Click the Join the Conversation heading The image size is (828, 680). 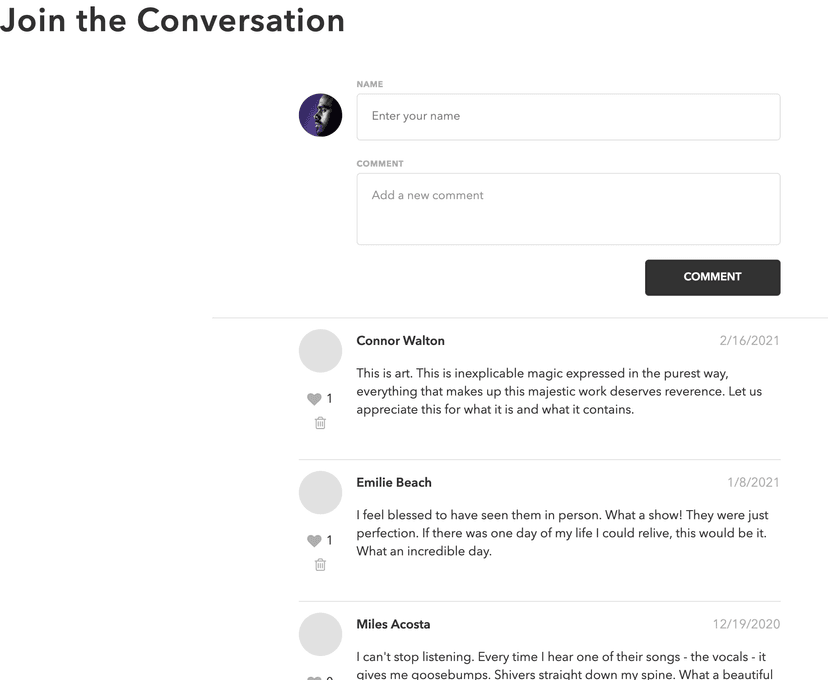[x=172, y=21]
